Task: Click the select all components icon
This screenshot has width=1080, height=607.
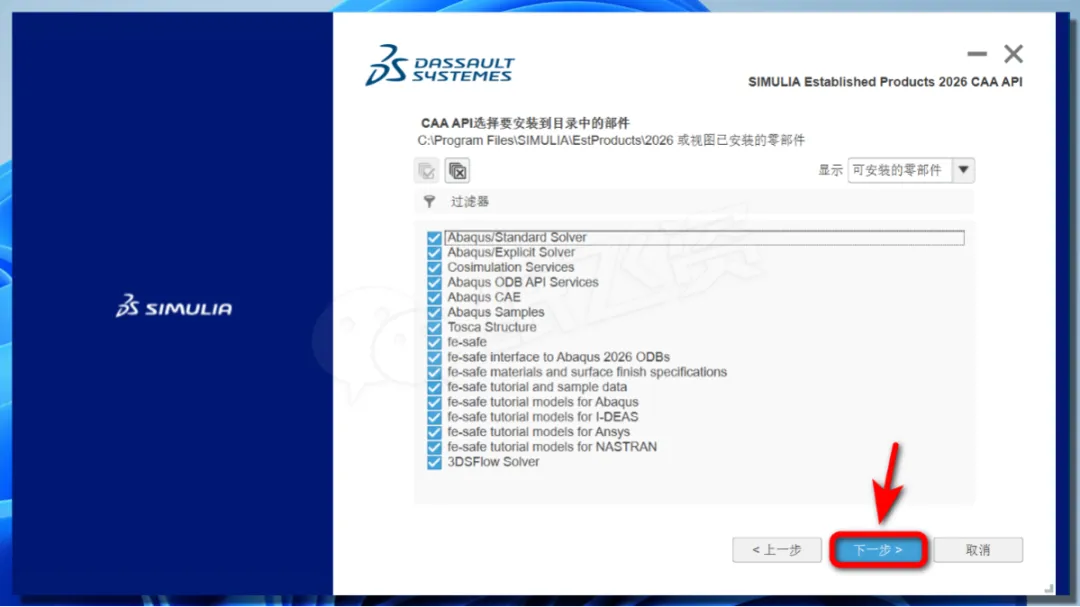Action: click(x=427, y=170)
